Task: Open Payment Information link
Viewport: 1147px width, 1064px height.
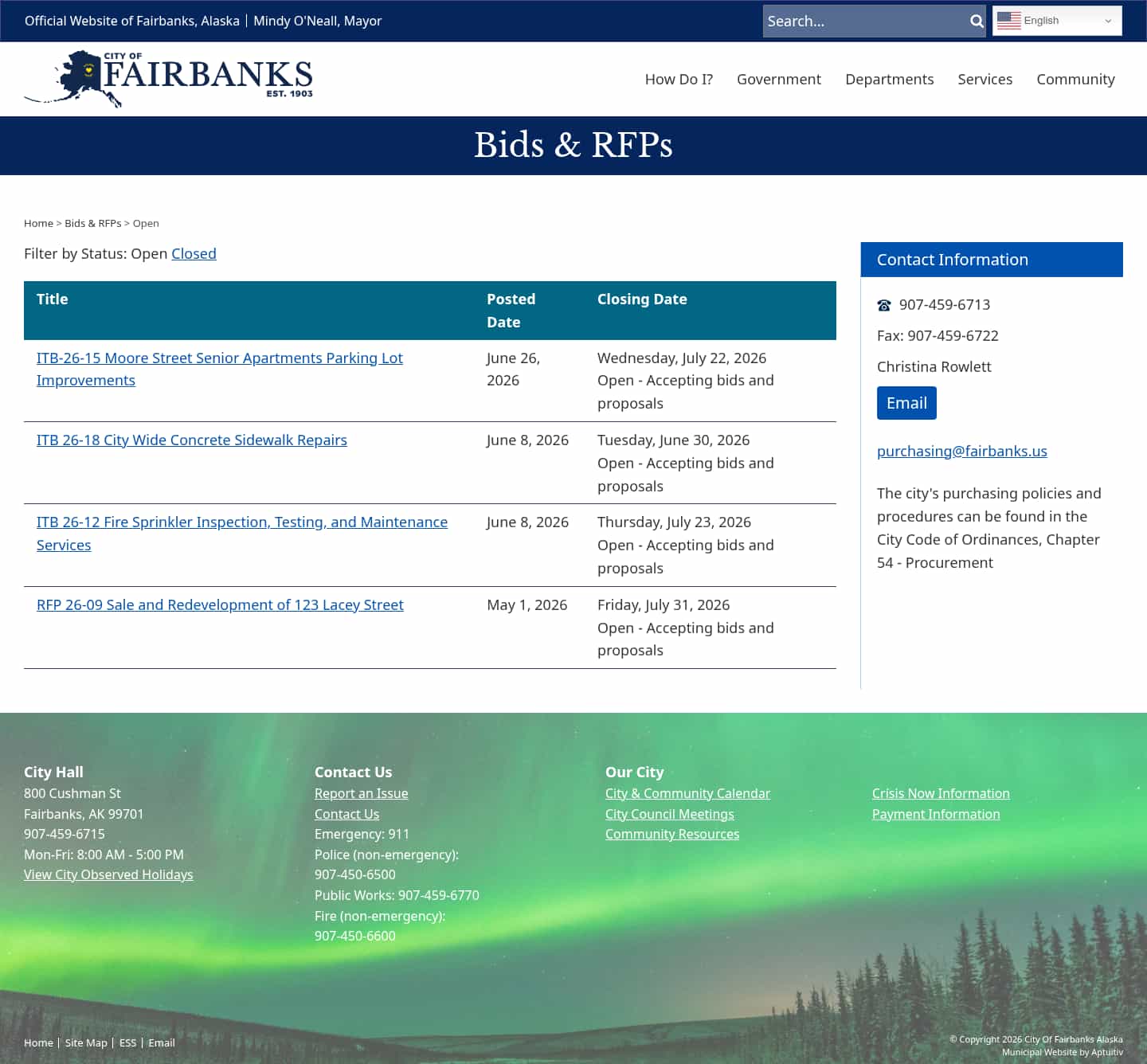Action: pyautogui.click(x=936, y=815)
